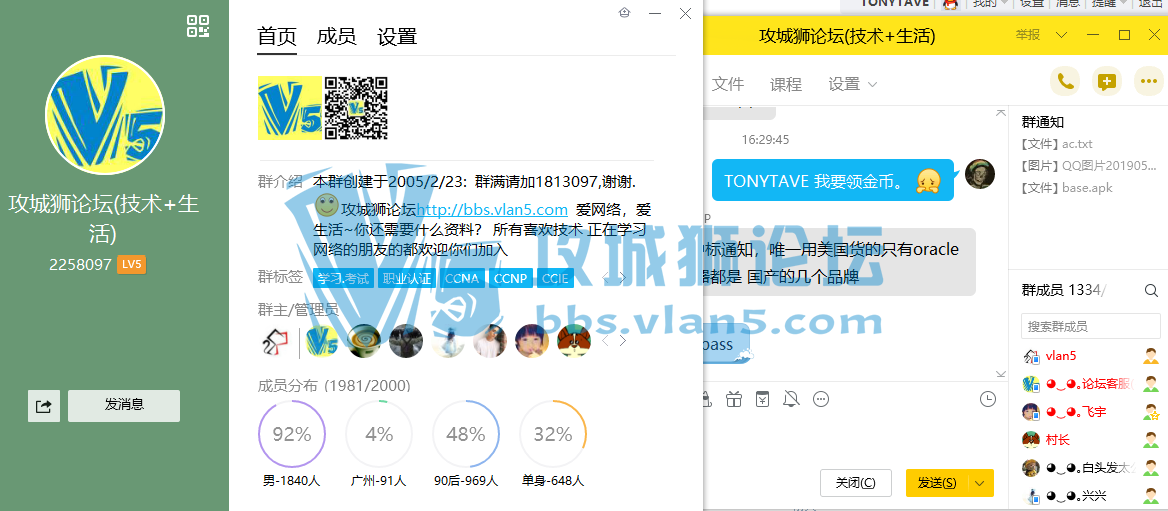Click the V5 admin avatar
The height and width of the screenshot is (511, 1168).
322,341
